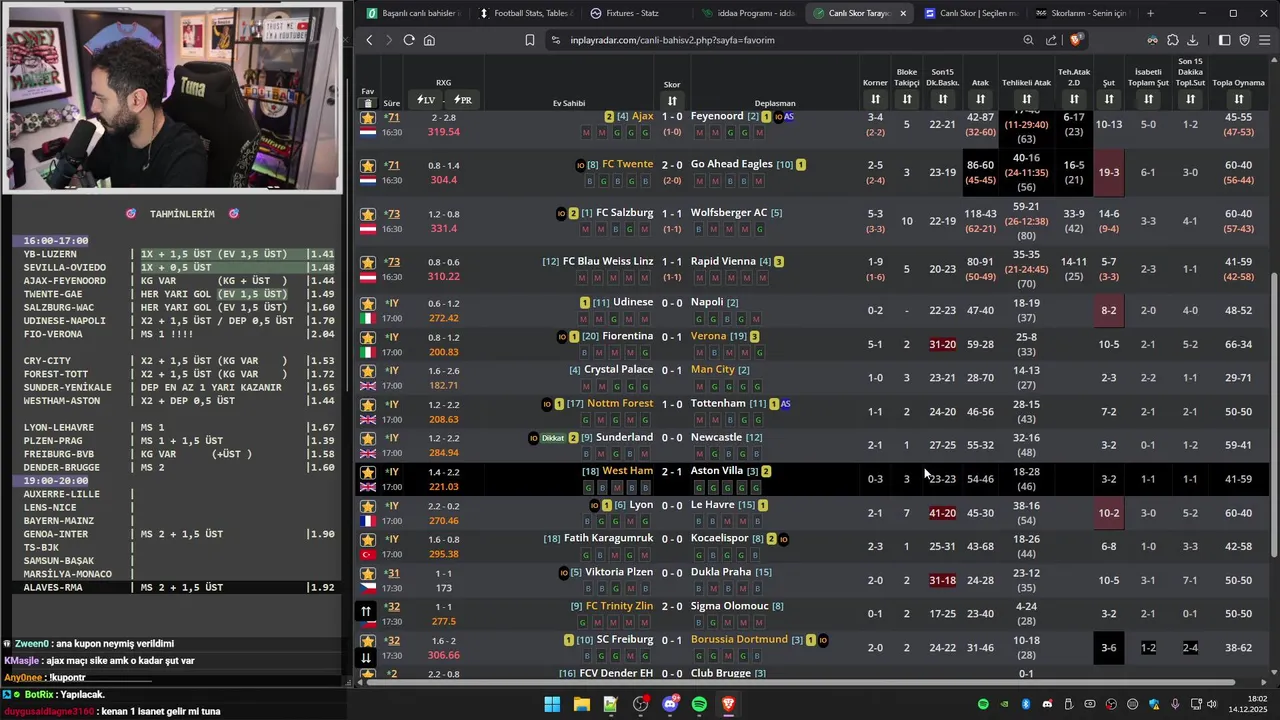Sort by the Tehlikeli Atak column

1026,99
